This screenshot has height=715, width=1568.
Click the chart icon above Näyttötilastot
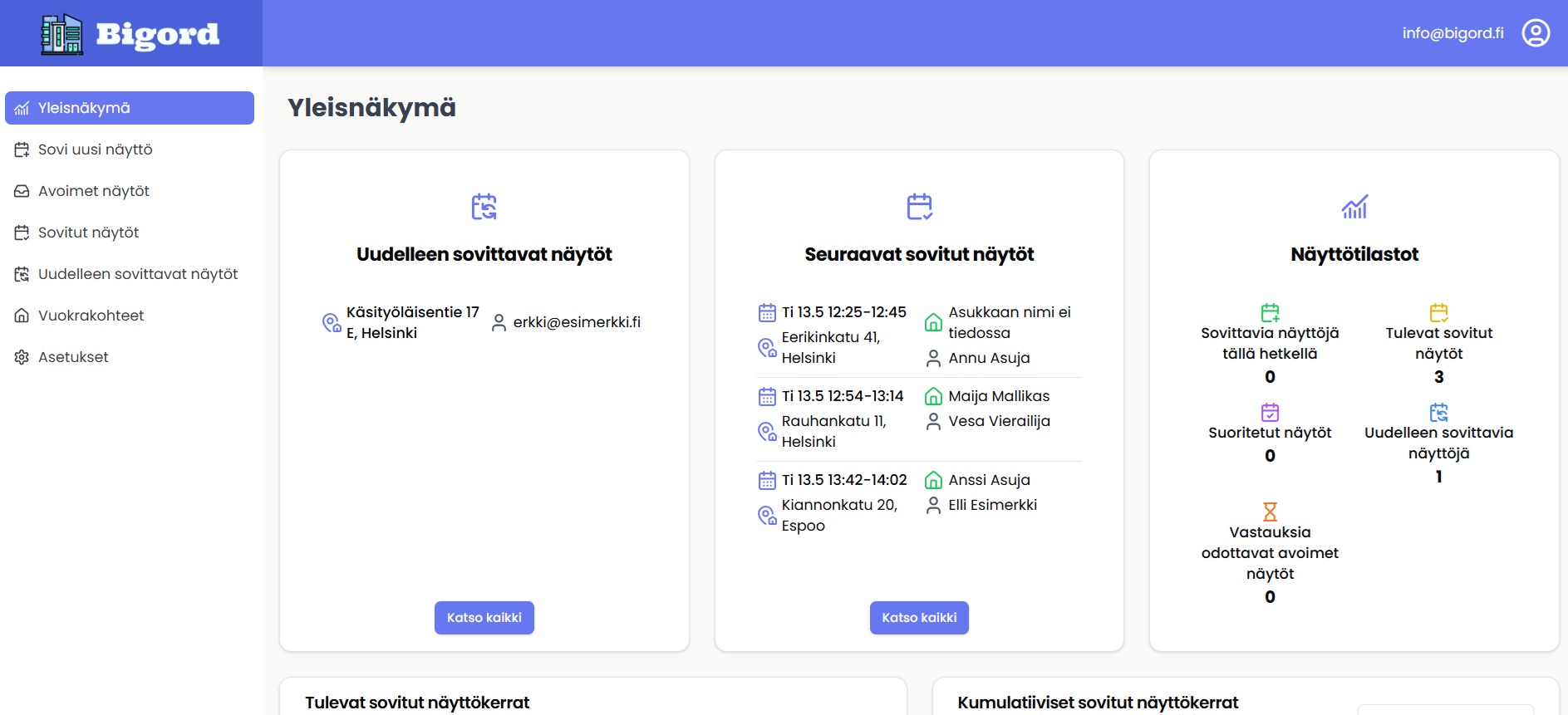(1354, 207)
